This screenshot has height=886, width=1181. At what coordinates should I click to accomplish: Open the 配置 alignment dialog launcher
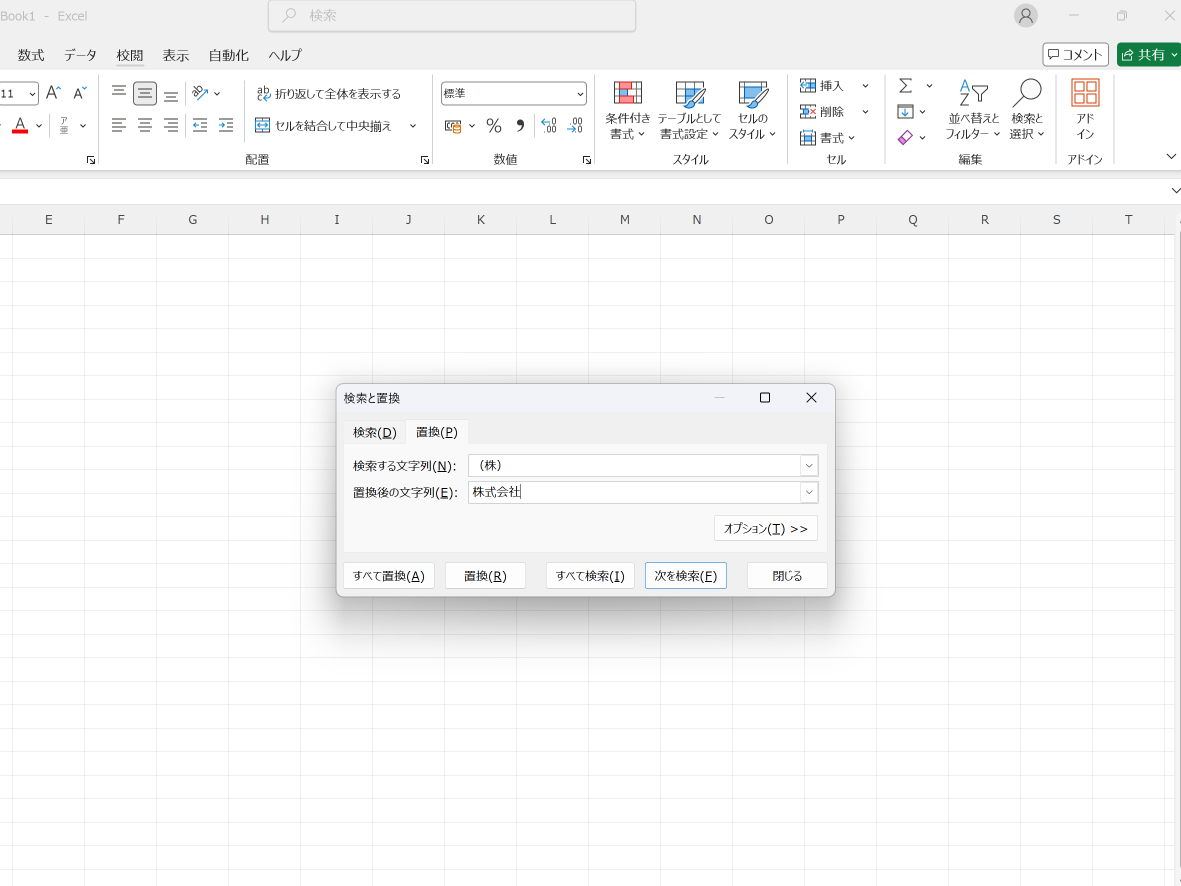tap(425, 160)
